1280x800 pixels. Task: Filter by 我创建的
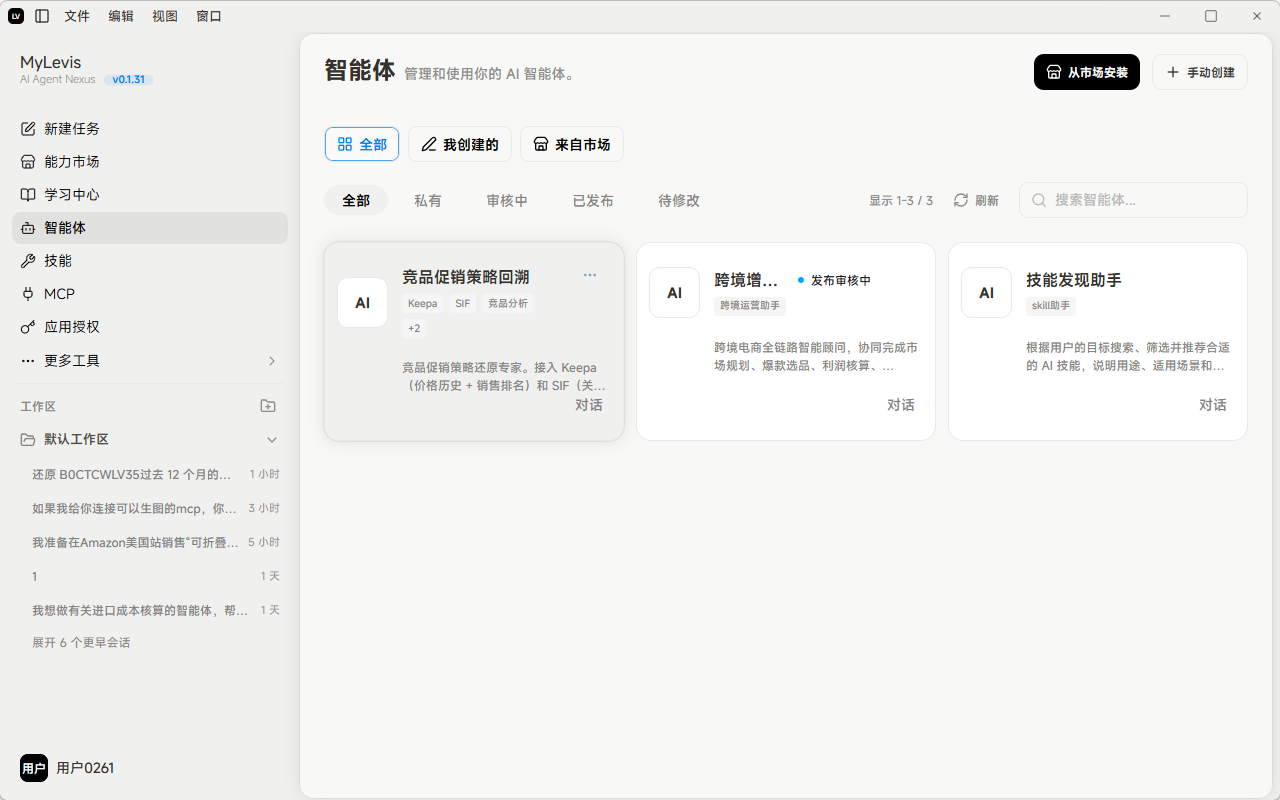[460, 144]
